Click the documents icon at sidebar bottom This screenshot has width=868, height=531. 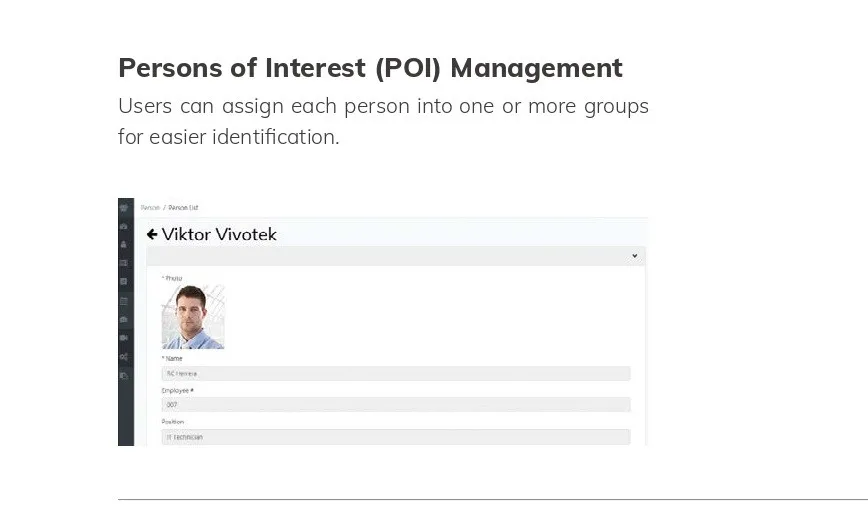click(124, 376)
